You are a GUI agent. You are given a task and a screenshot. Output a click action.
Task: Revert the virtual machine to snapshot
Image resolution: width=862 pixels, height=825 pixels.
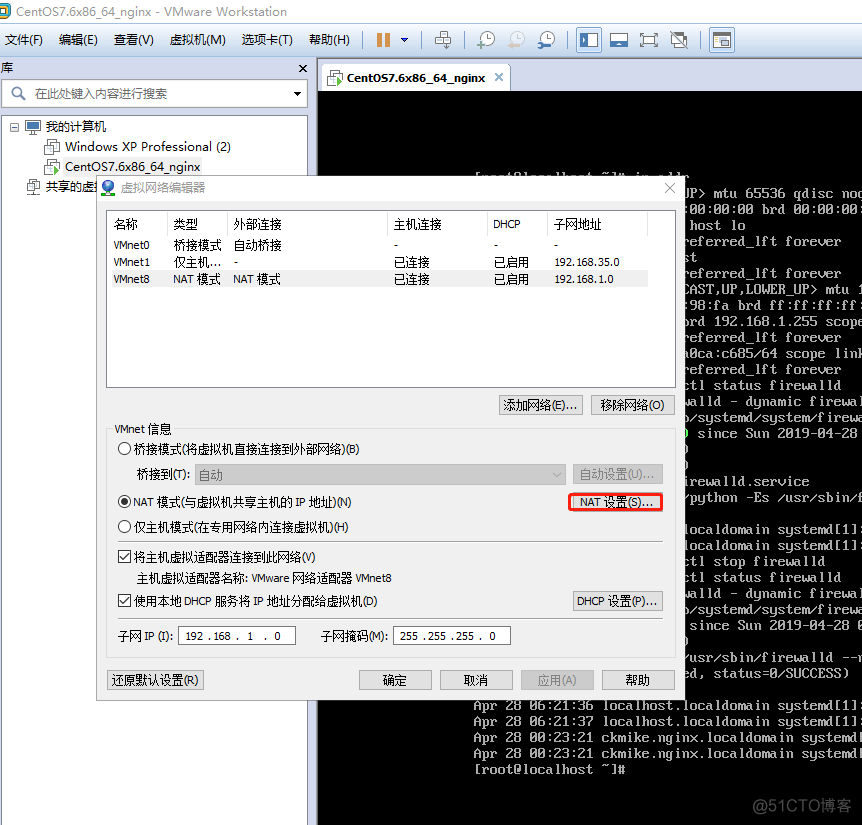tap(516, 40)
